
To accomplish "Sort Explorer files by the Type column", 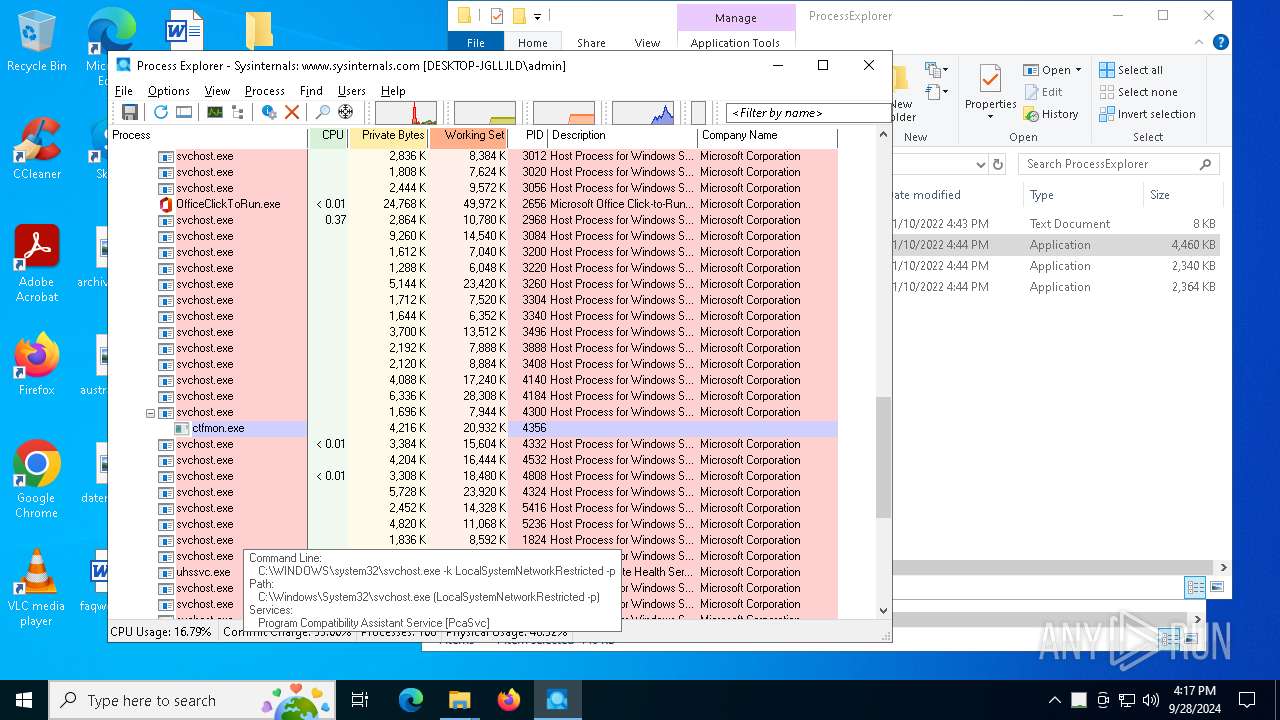I will click(x=1082, y=195).
